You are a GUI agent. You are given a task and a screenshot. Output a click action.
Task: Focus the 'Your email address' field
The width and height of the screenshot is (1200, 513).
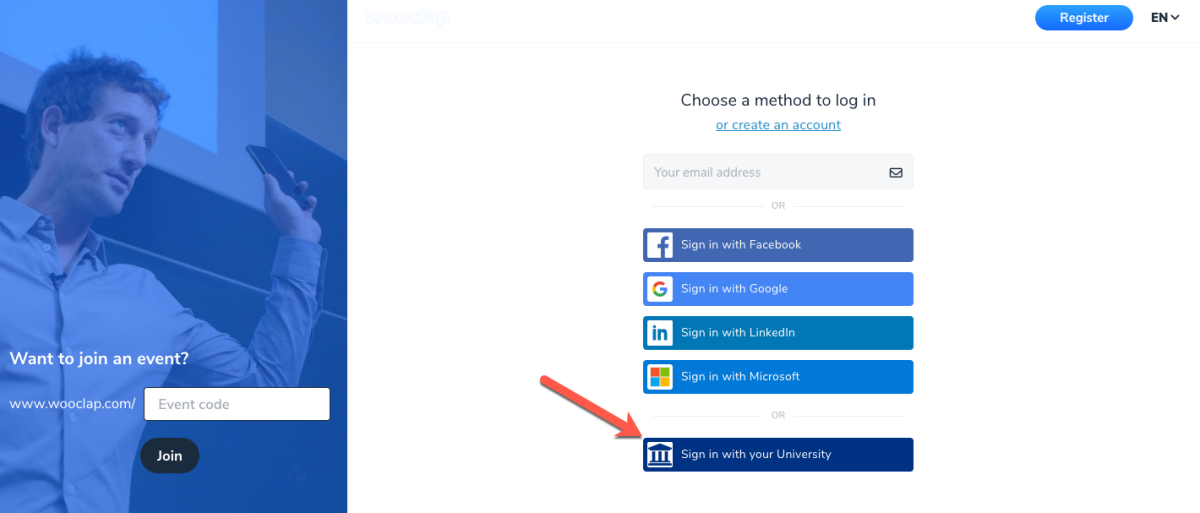click(x=778, y=172)
